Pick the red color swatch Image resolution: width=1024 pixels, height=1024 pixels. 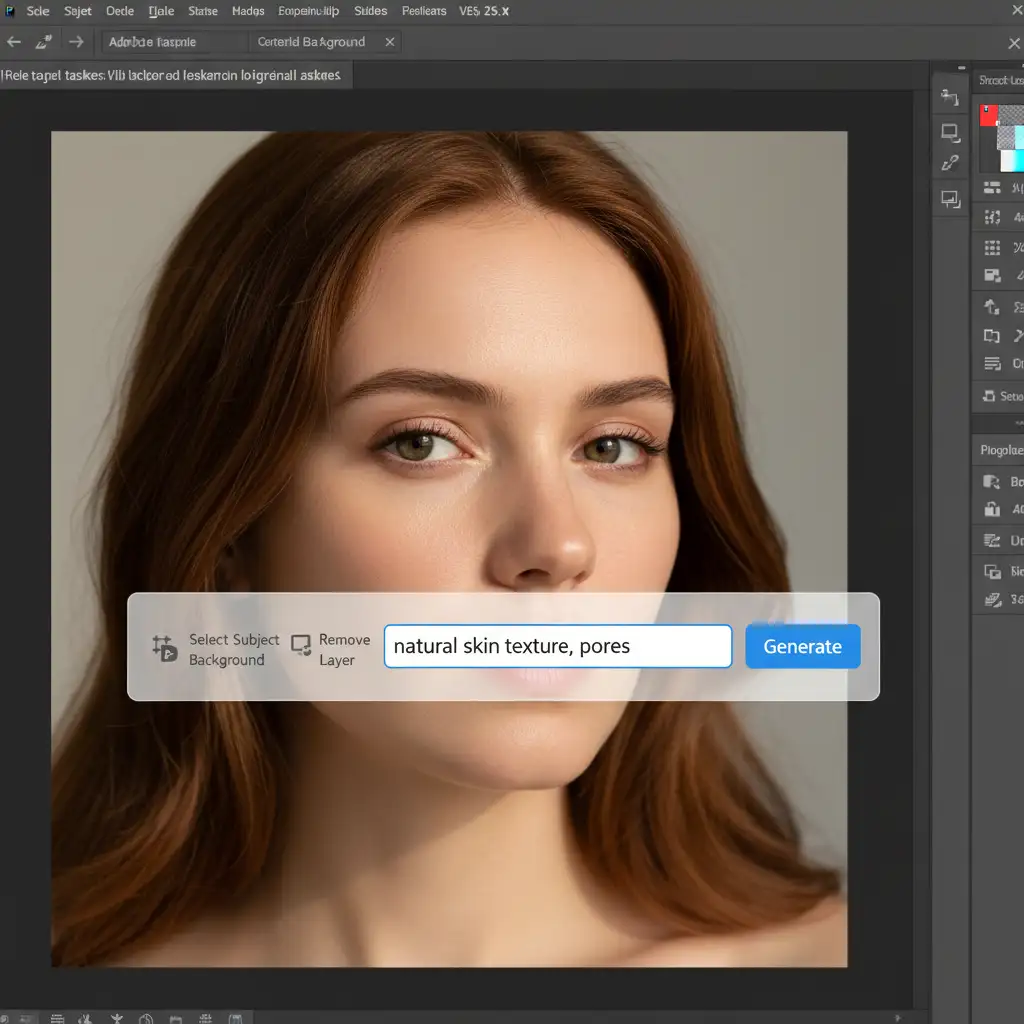[x=988, y=115]
